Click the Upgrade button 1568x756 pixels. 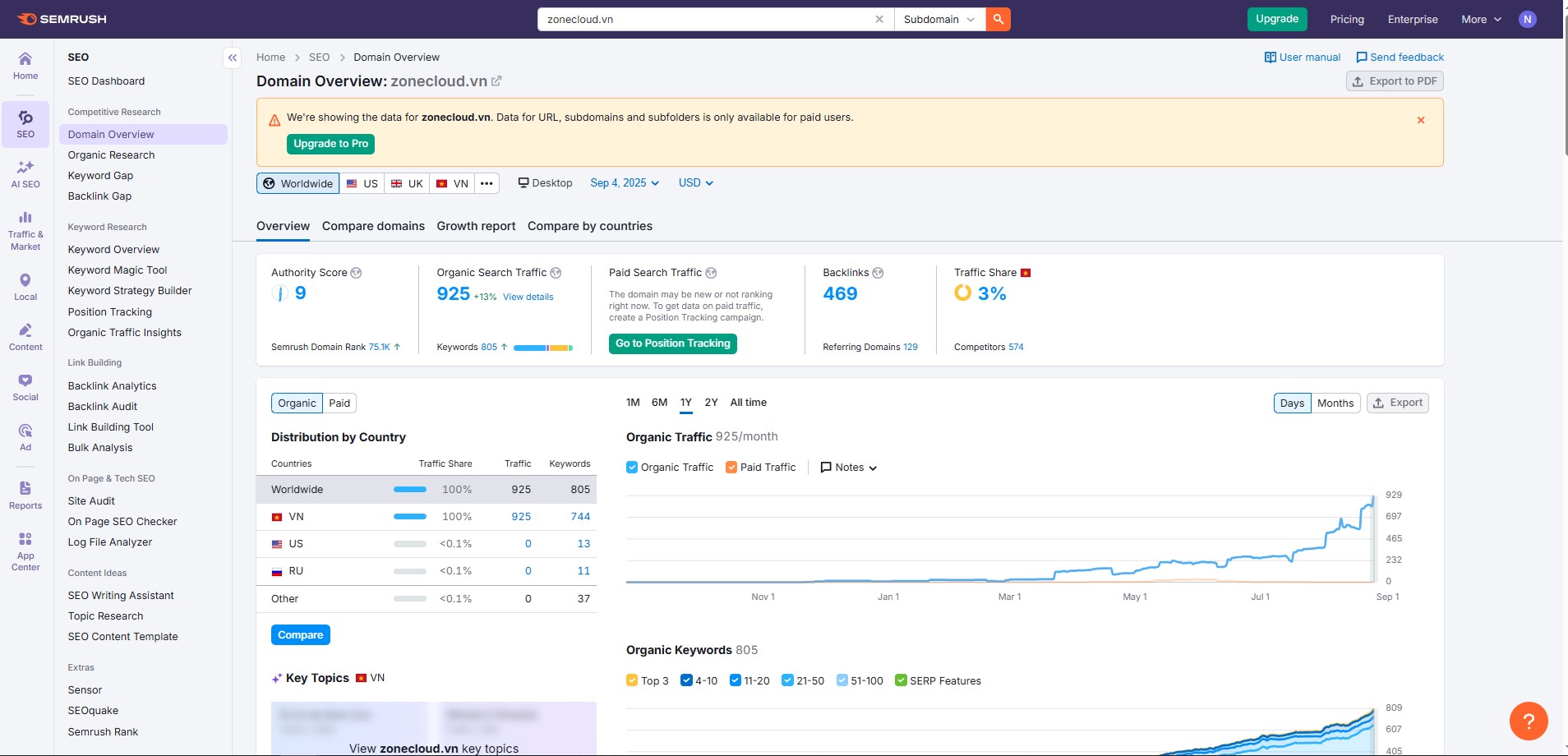click(1277, 19)
